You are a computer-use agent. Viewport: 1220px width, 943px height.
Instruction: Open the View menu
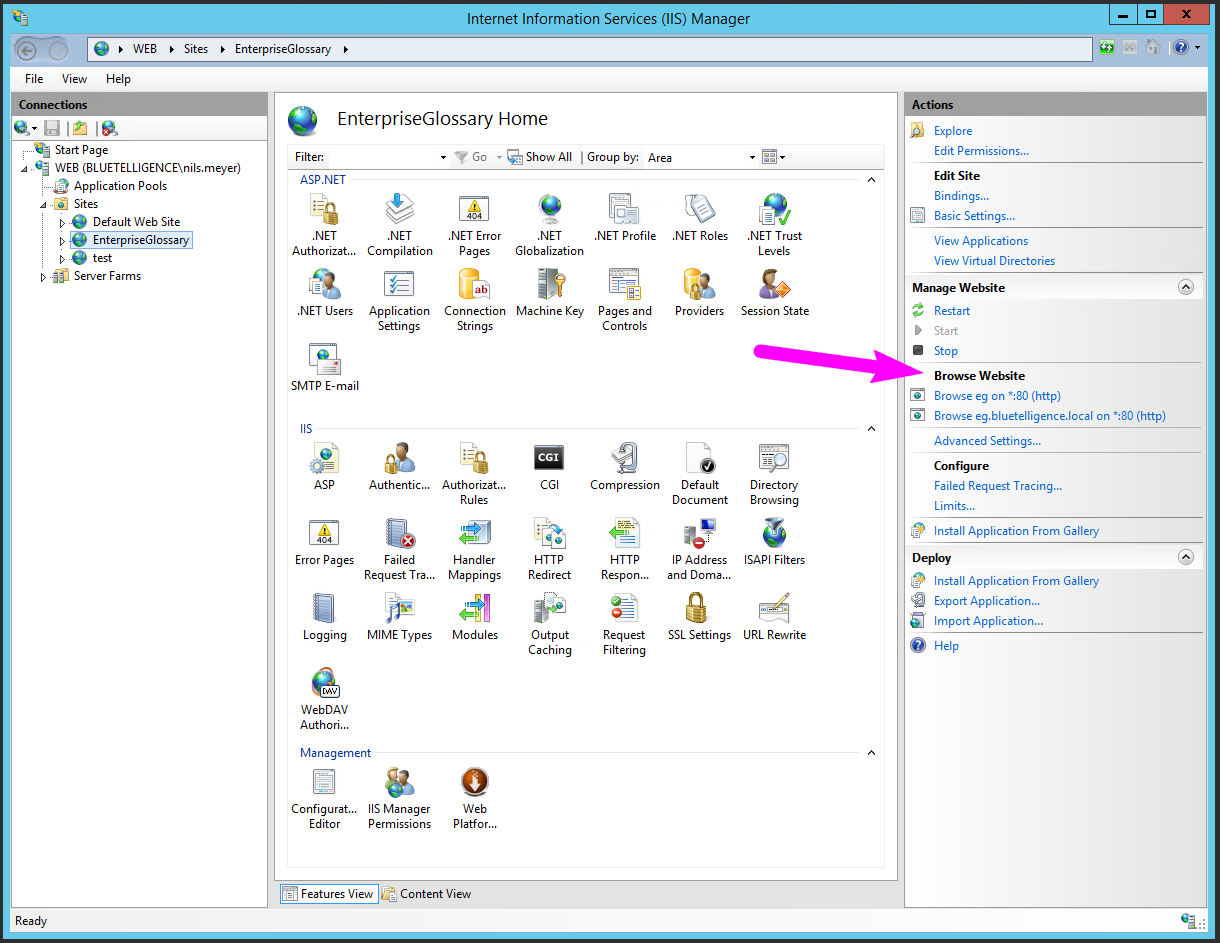pos(74,79)
